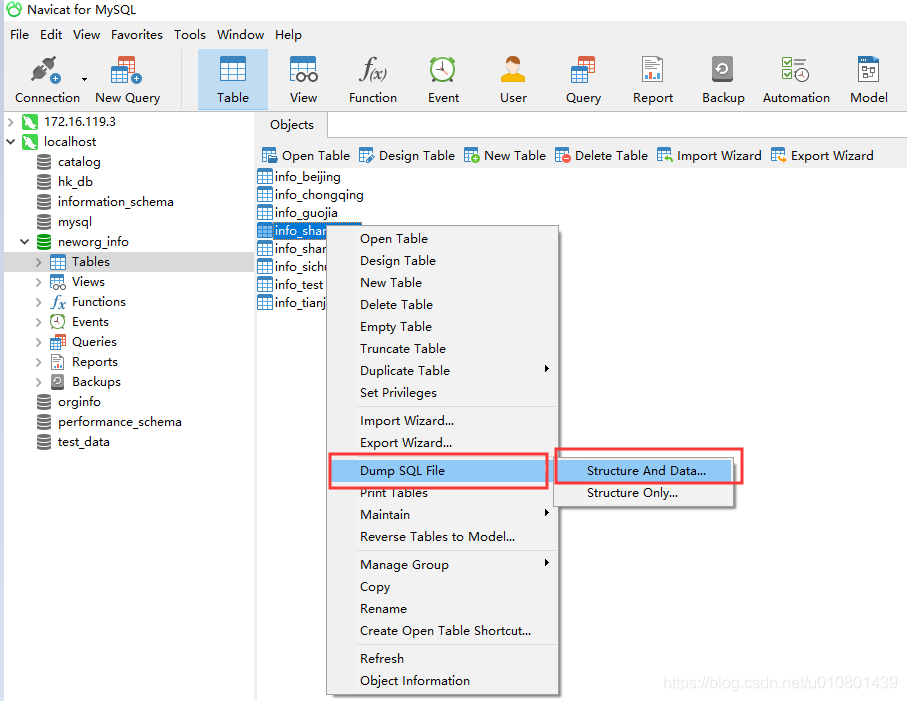Open the Tools menu

pos(190,35)
